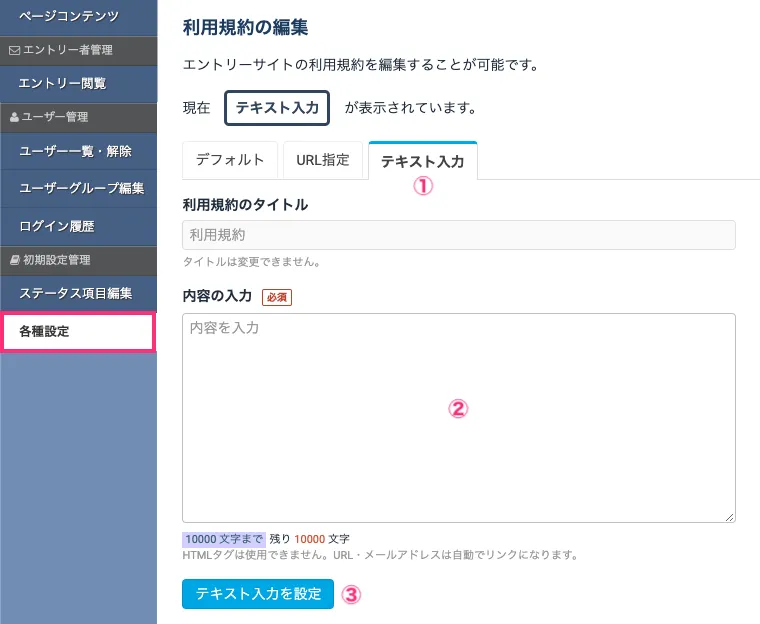Click the outlined テキスト入力 current status badge
The width and height of the screenshot is (760, 624).
[277, 107]
